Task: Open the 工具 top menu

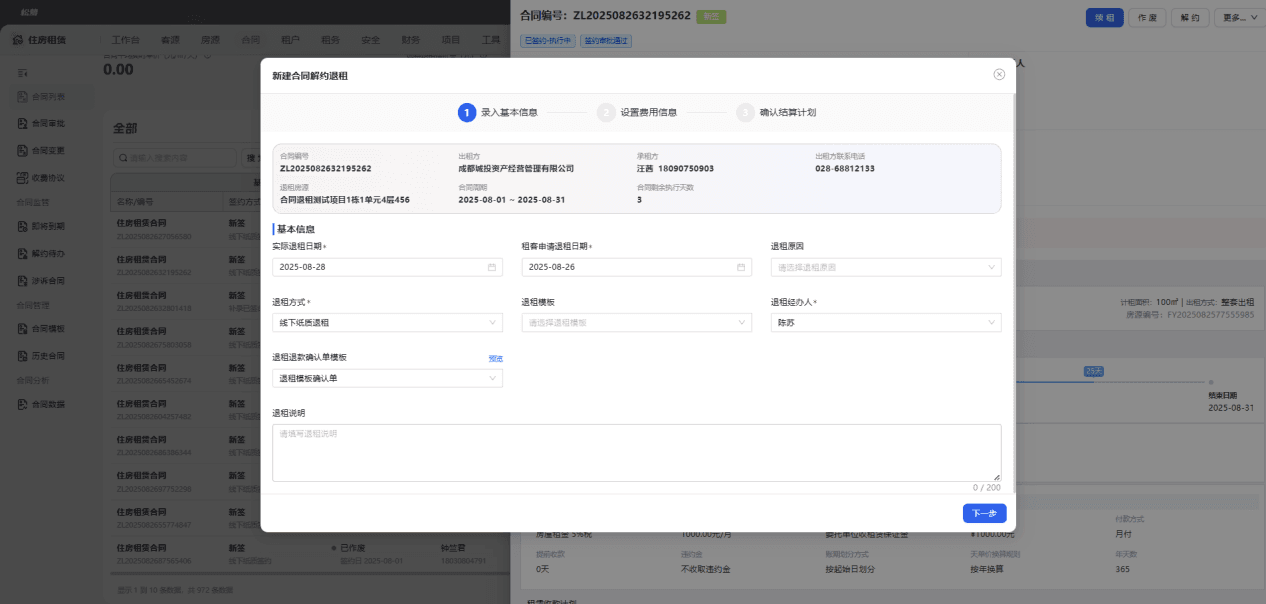Action: (491, 40)
